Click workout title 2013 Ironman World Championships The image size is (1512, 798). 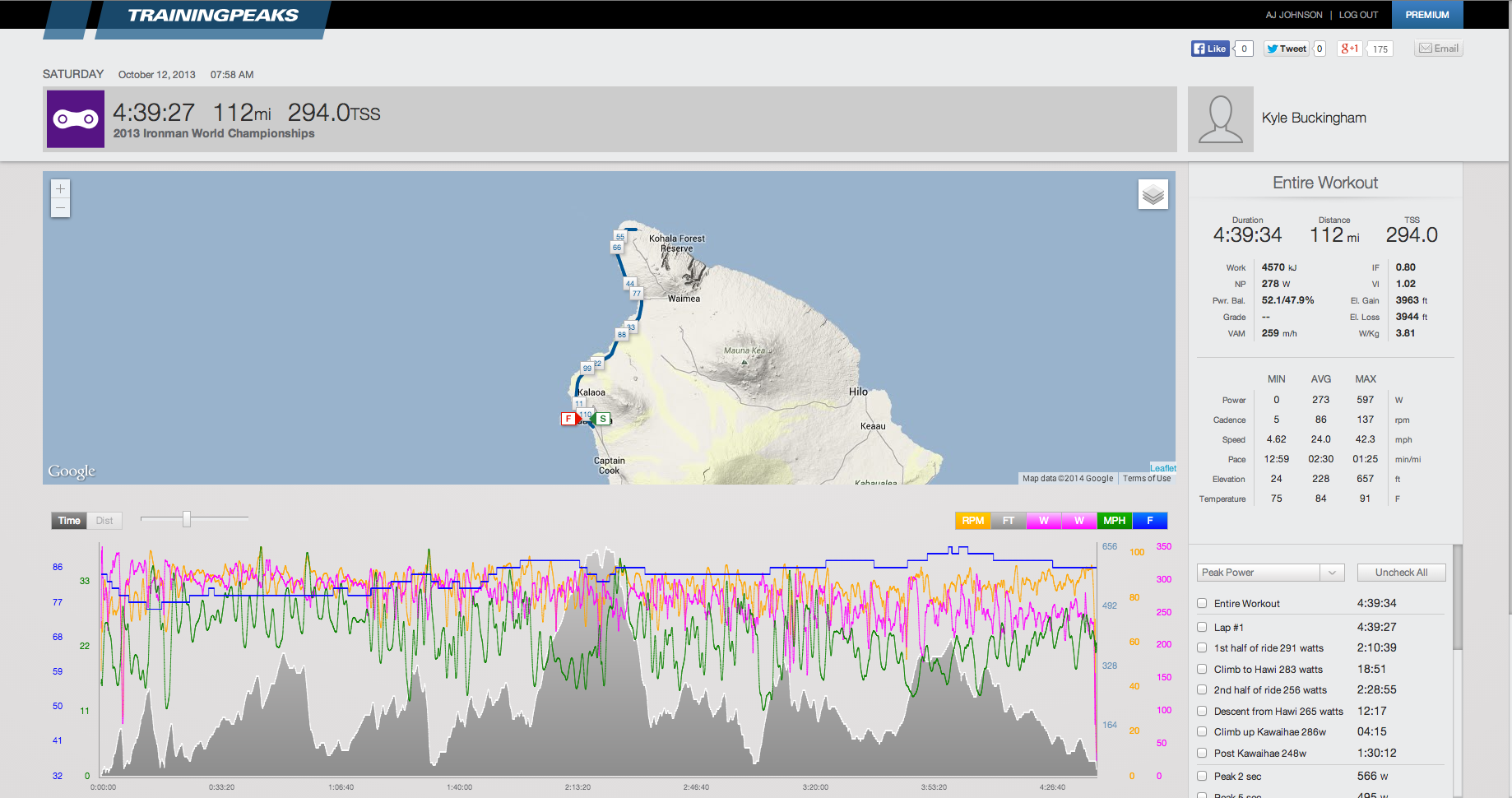coord(214,133)
